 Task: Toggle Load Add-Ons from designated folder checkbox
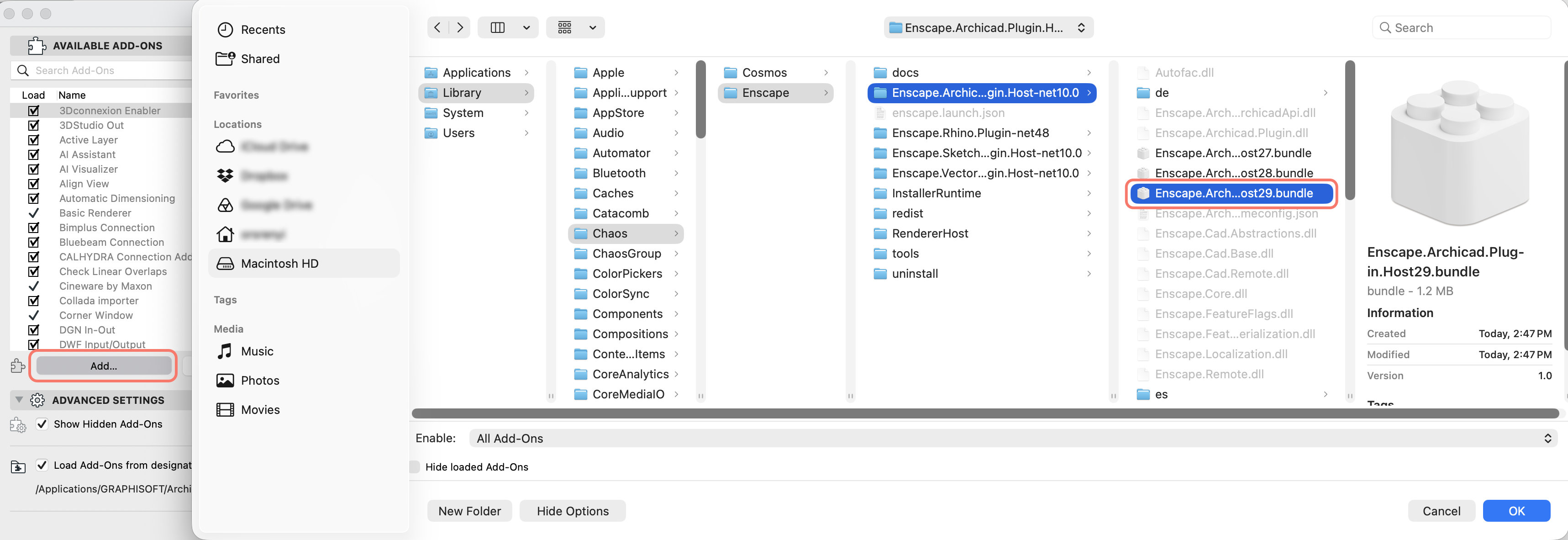coord(42,465)
